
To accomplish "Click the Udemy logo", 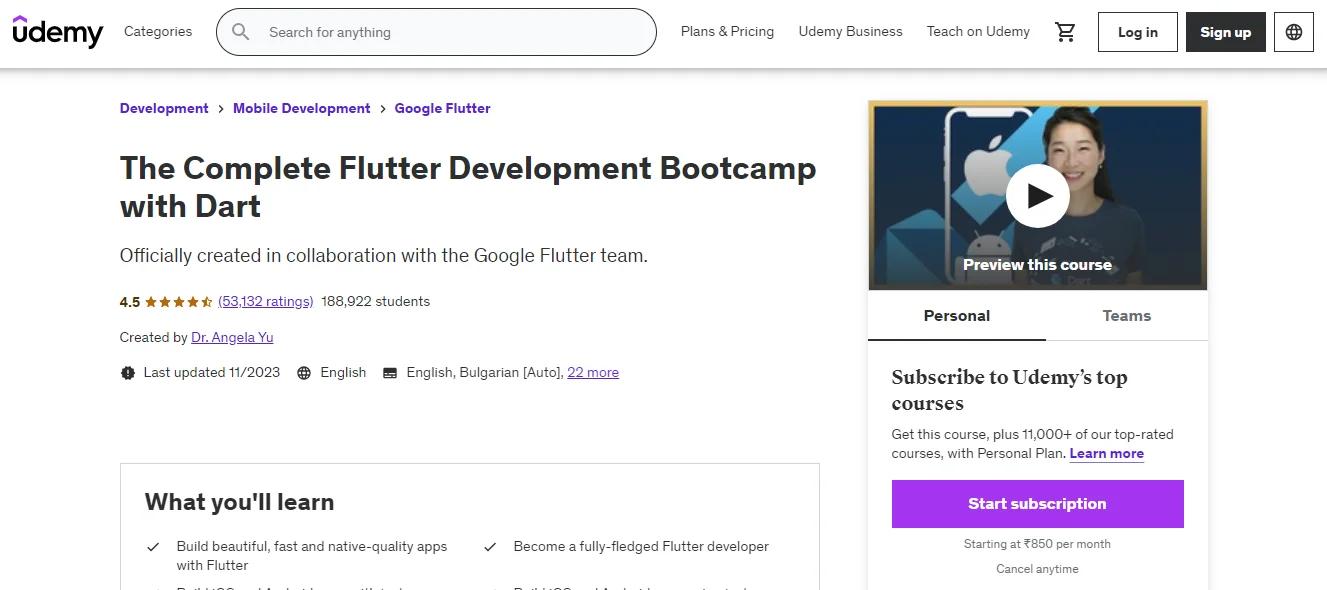I will tap(57, 31).
